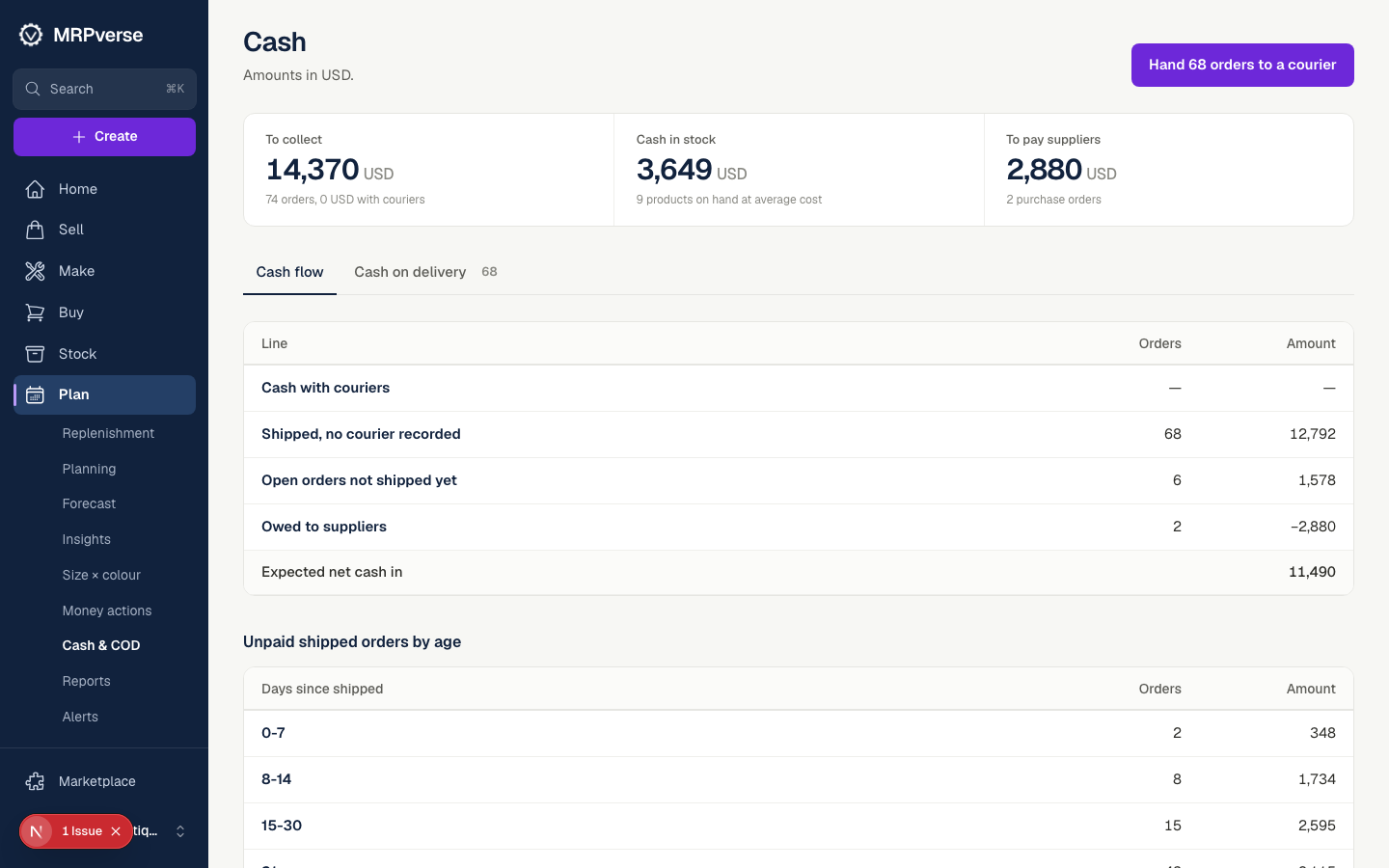This screenshot has height=868, width=1389.
Task: Navigate to Insights
Action: (x=86, y=539)
